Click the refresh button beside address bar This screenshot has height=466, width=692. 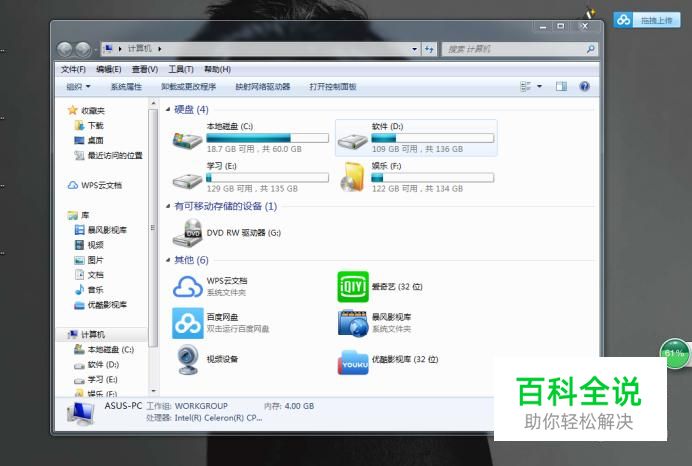(x=429, y=49)
